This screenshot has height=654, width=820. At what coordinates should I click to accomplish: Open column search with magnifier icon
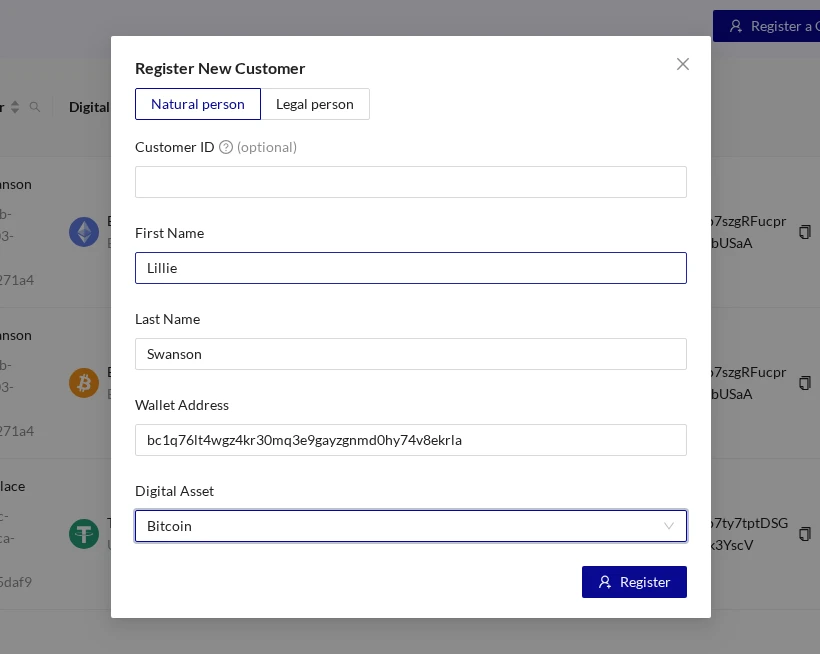point(35,107)
